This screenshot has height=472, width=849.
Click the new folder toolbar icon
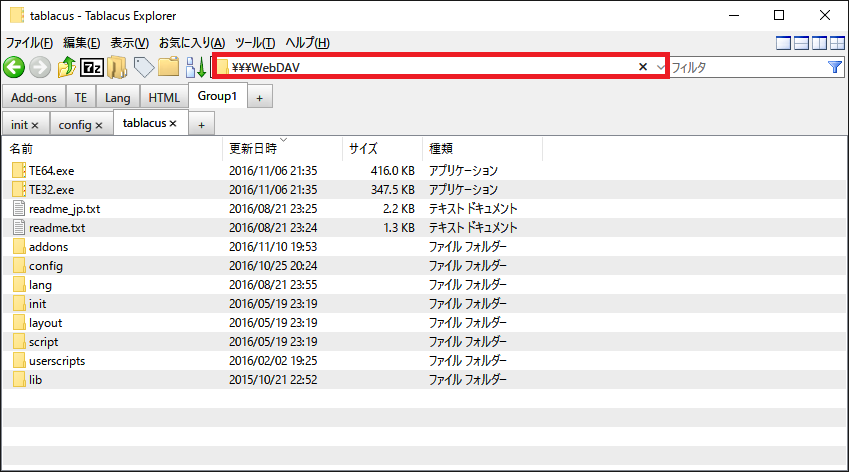168,67
